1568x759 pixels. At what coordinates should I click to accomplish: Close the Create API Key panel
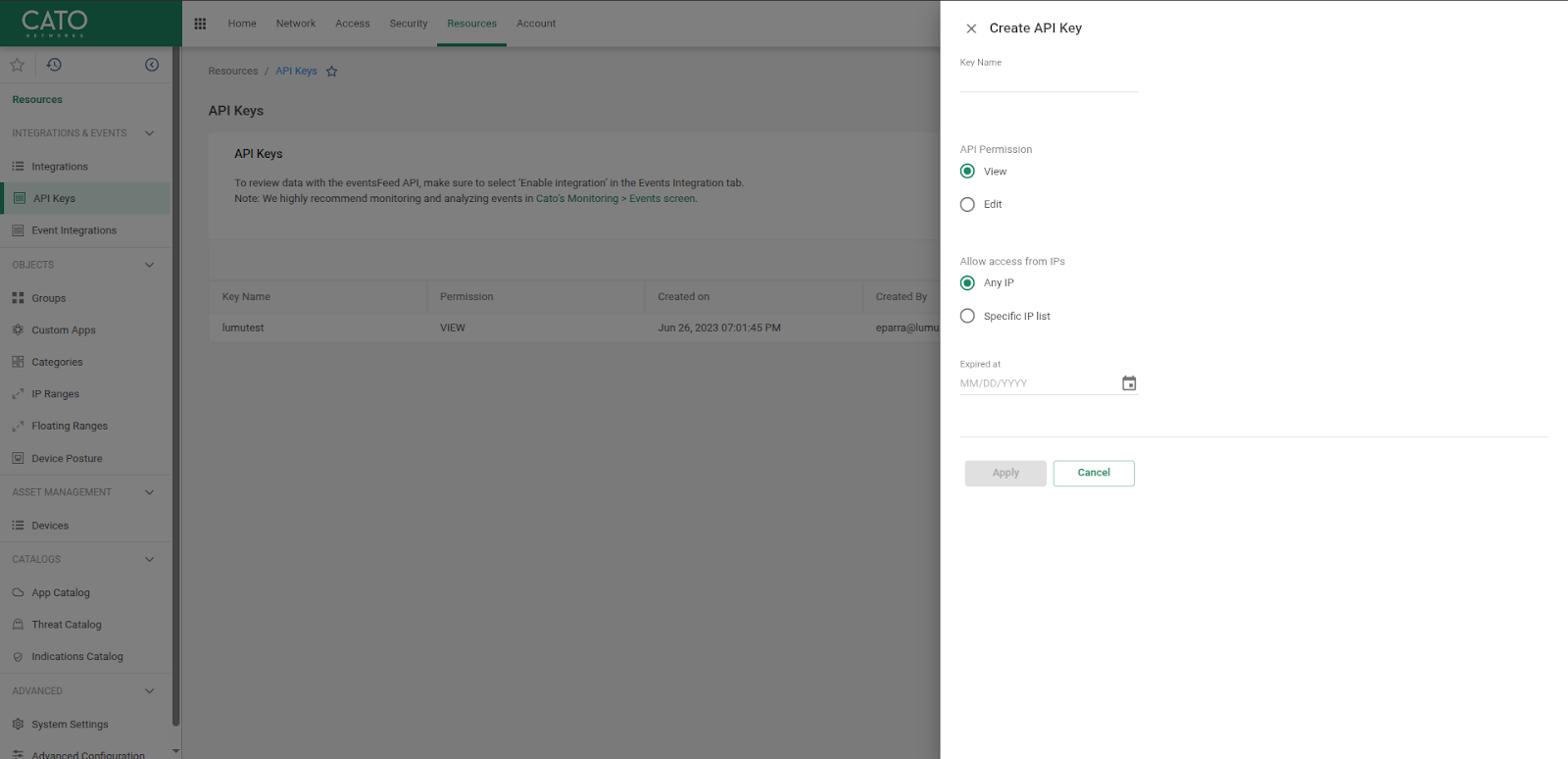[x=970, y=28]
